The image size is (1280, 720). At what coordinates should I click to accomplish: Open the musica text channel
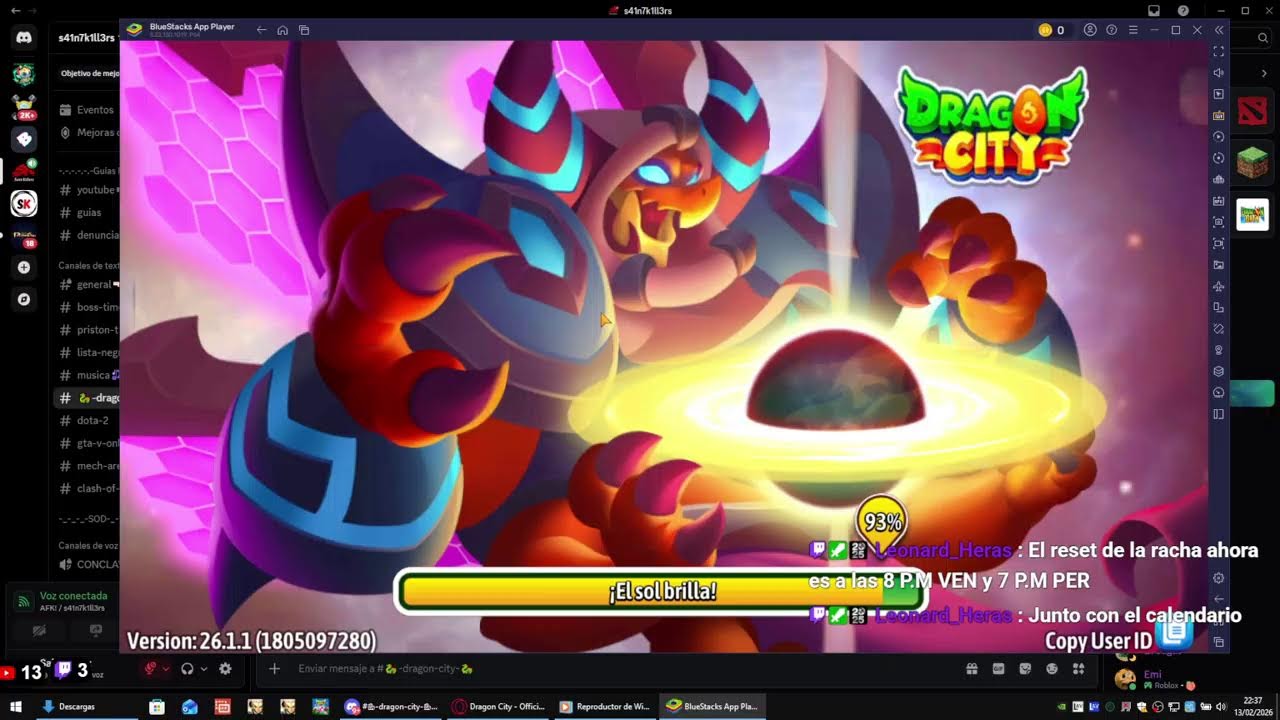[88, 376]
